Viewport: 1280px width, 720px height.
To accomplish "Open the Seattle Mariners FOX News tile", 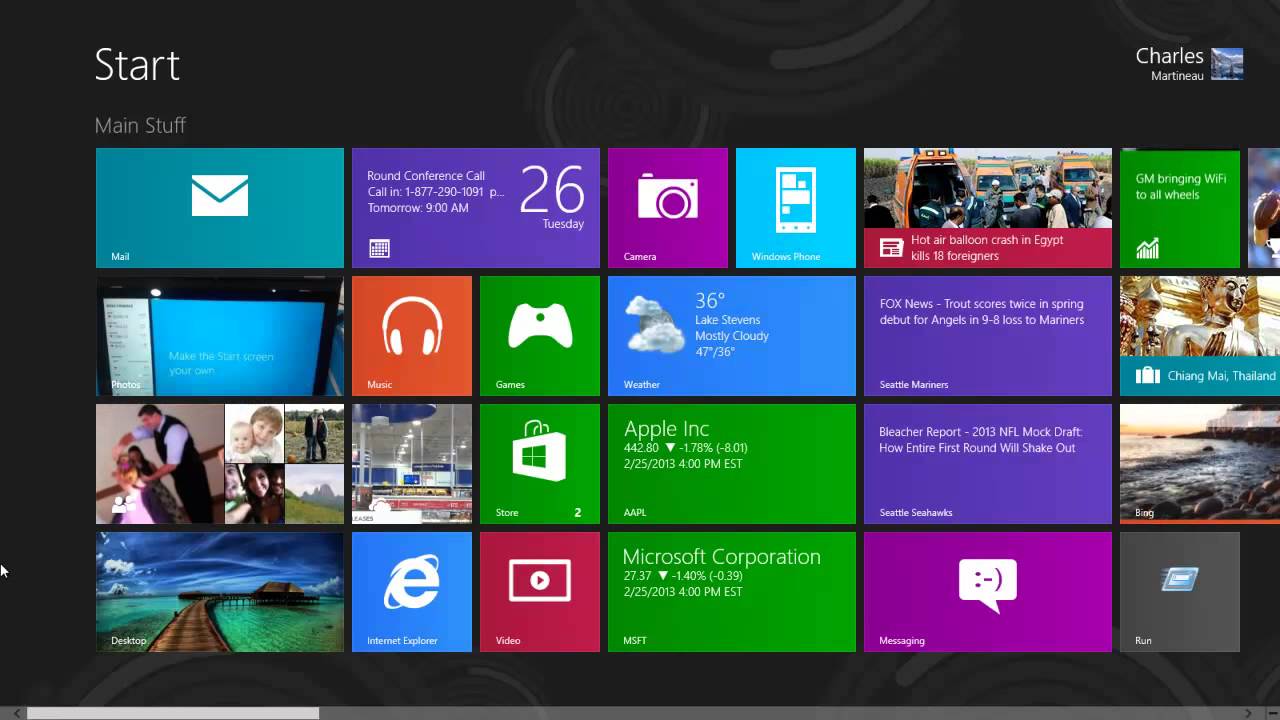I will [x=988, y=336].
